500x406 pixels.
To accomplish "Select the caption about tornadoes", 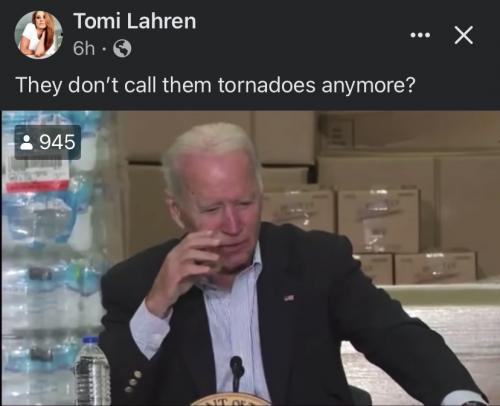I will click(216, 85).
